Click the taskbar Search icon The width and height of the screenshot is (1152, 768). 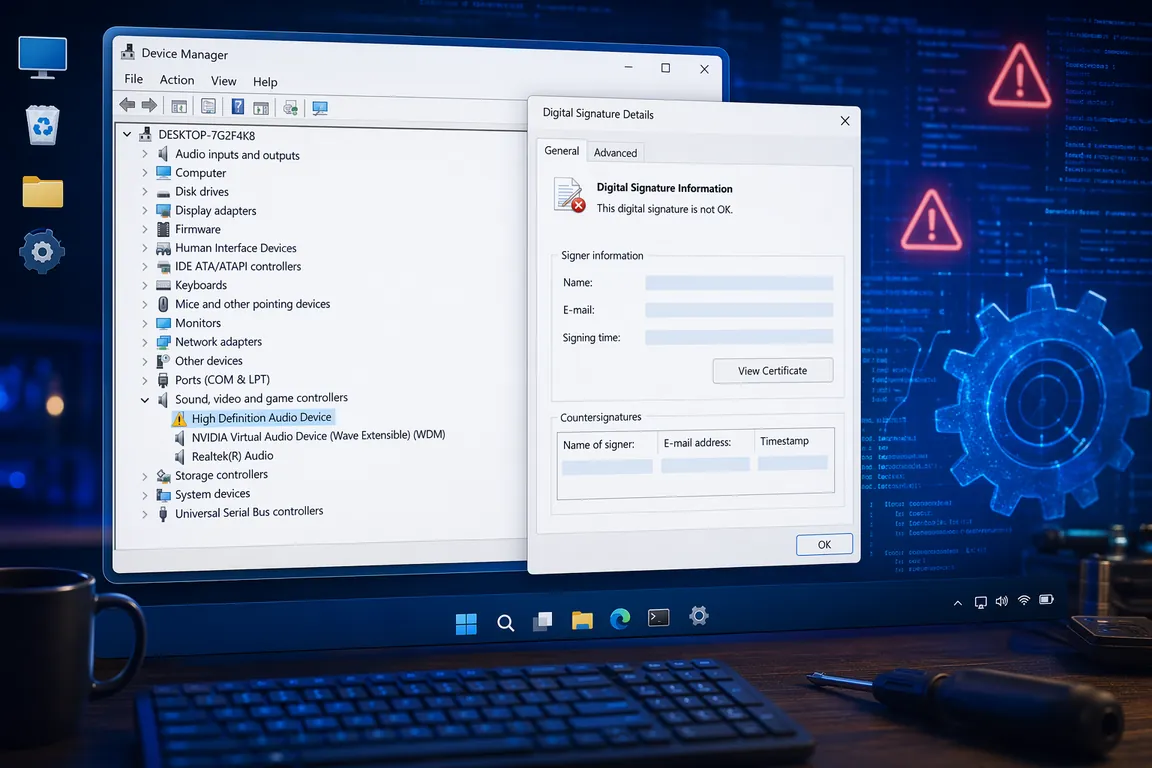505,623
